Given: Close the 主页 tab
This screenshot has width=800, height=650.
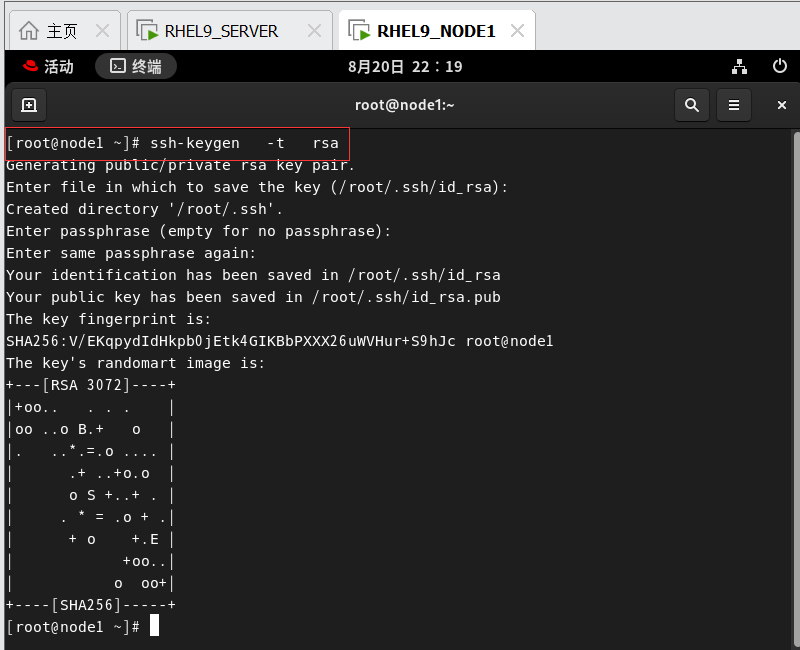Looking at the screenshot, I should 103,31.
